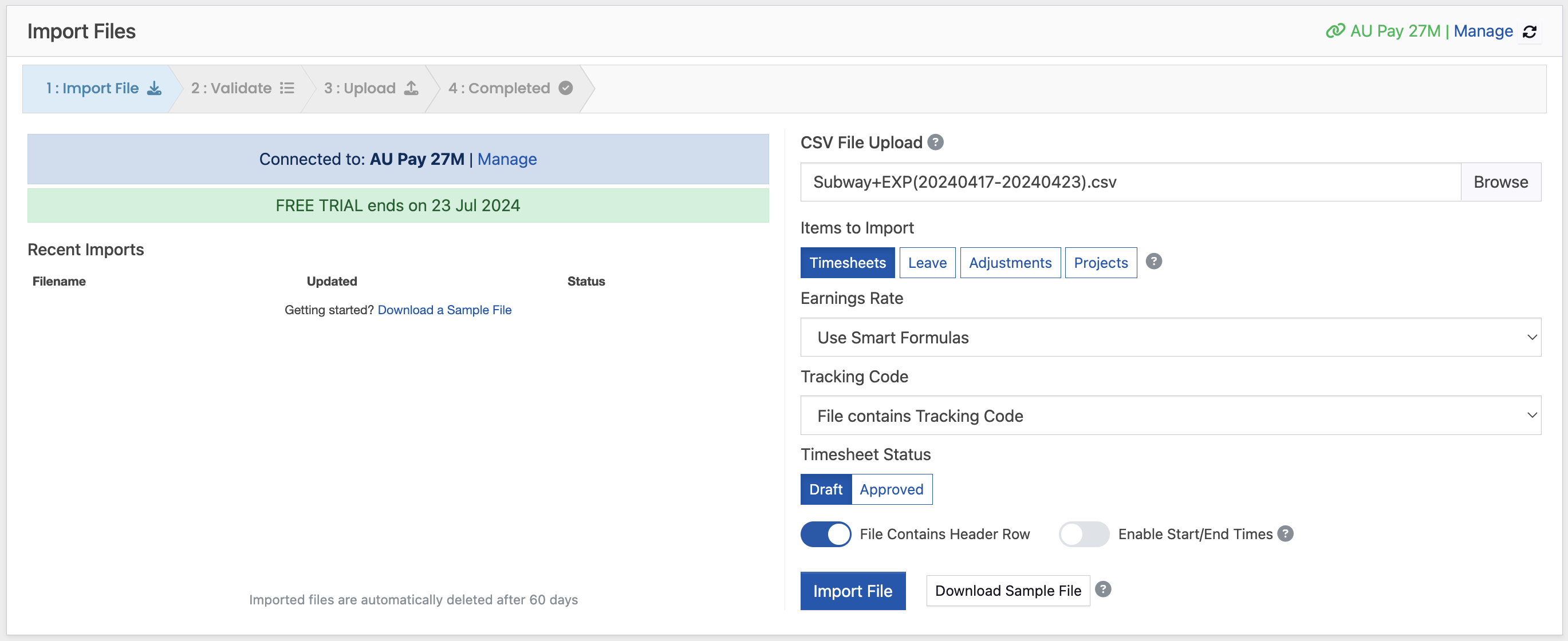Select Approved timesheet status
This screenshot has width=1568, height=641.
891,489
